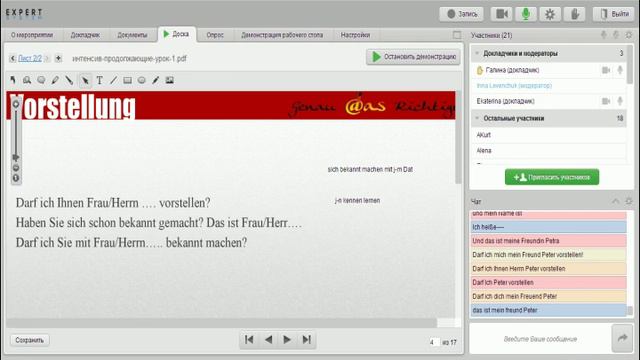Jump to first slide
The width and height of the screenshot is (640, 360).
[x=249, y=340]
